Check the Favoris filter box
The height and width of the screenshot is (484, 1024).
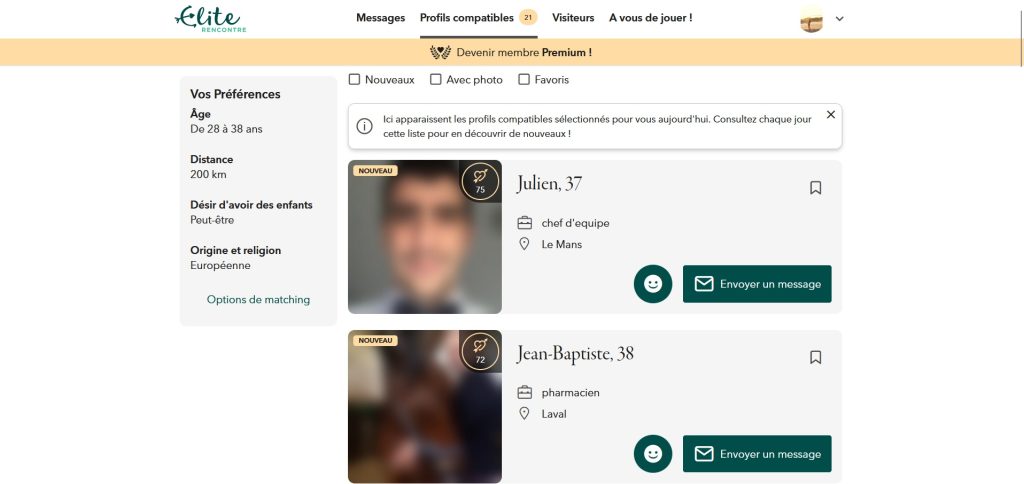[524, 80]
